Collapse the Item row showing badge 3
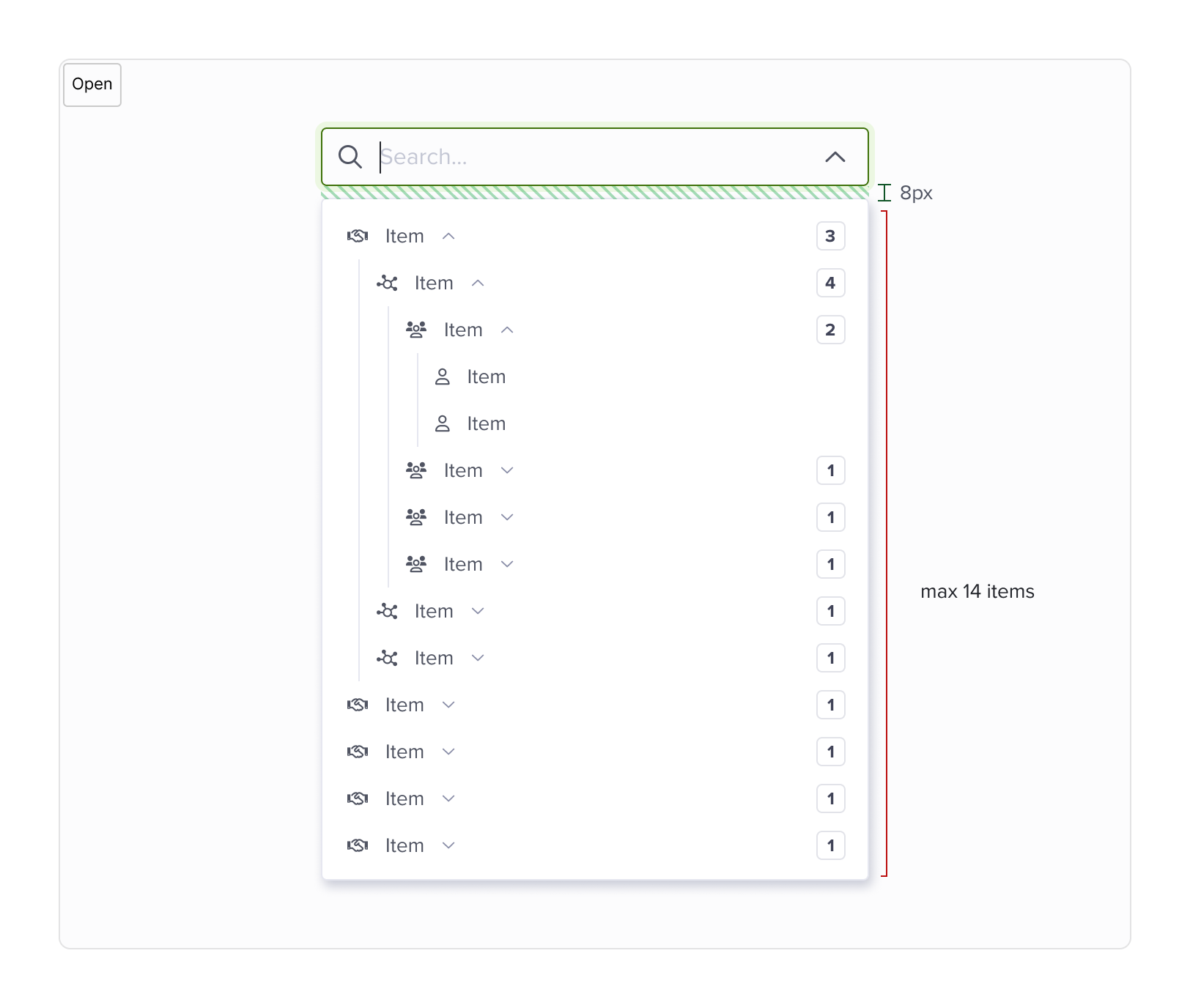This screenshot has height=1008, width=1190. click(x=448, y=236)
